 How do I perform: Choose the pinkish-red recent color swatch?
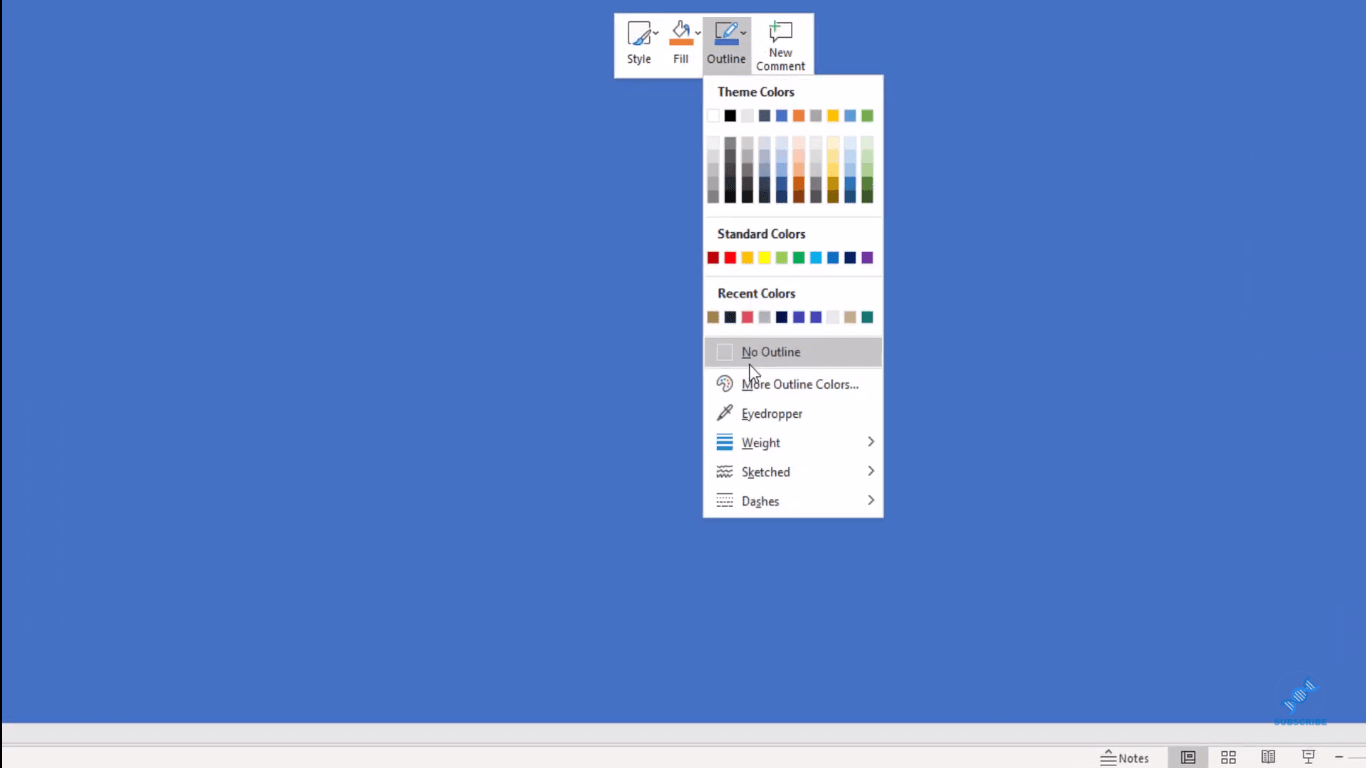[747, 317]
